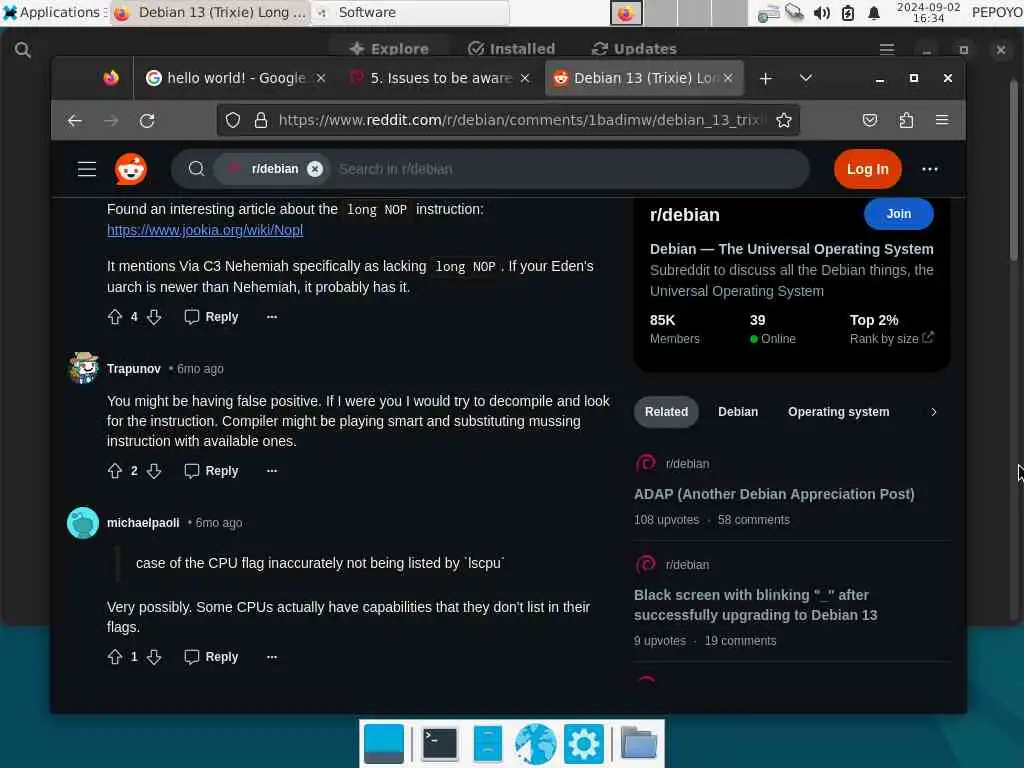This screenshot has width=1024, height=768.
Task: Remove the r/debian search filter
Action: (x=315, y=169)
